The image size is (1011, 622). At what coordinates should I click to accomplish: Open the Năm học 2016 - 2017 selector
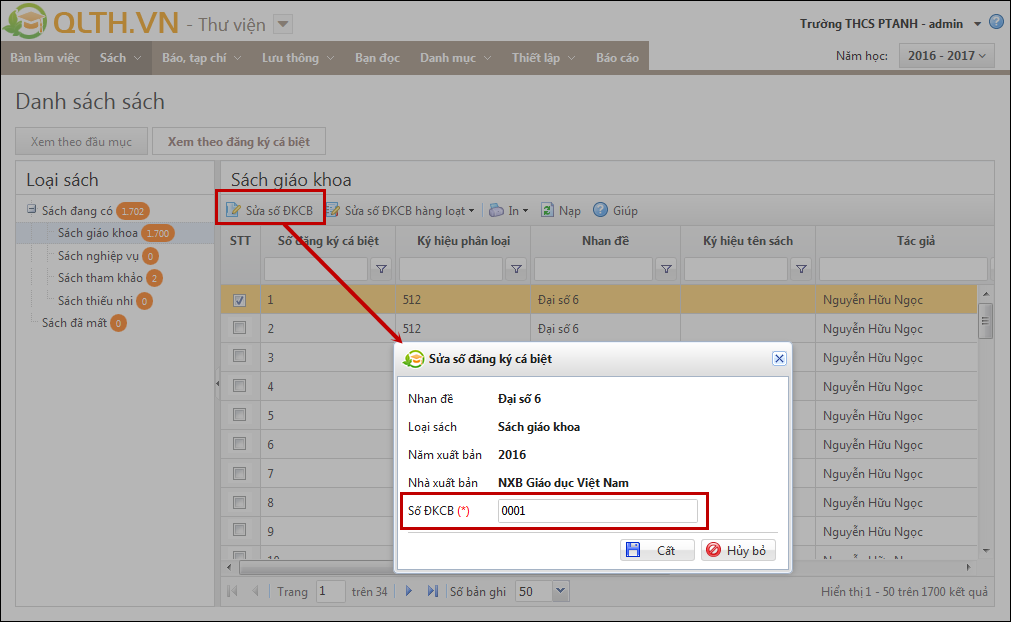(947, 55)
